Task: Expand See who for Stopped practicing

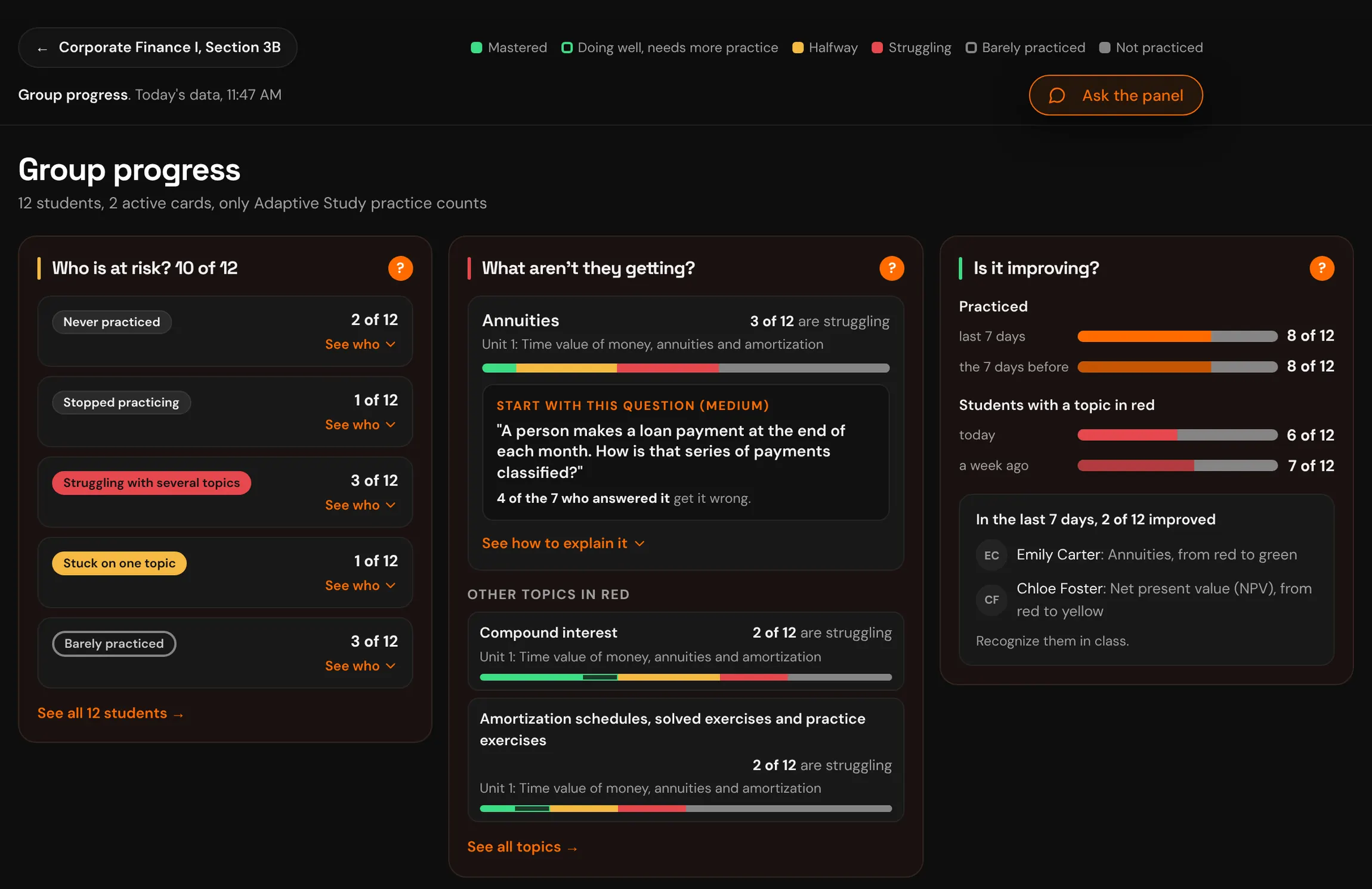Action: (x=360, y=425)
